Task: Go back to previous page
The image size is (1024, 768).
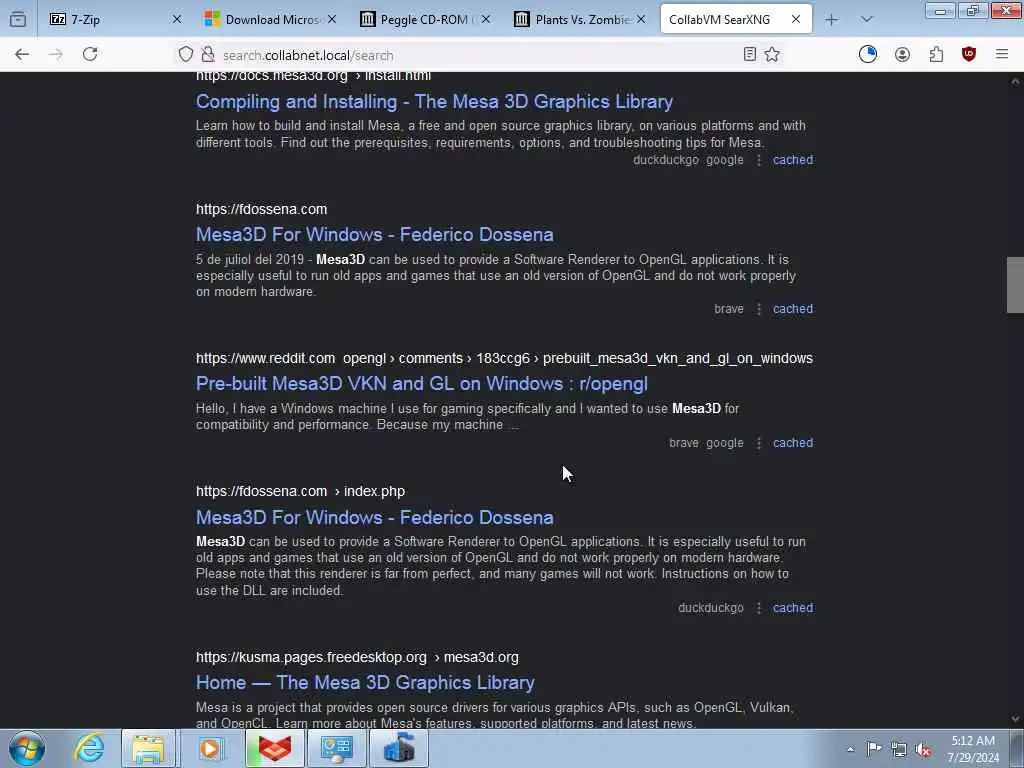Action: point(22,55)
